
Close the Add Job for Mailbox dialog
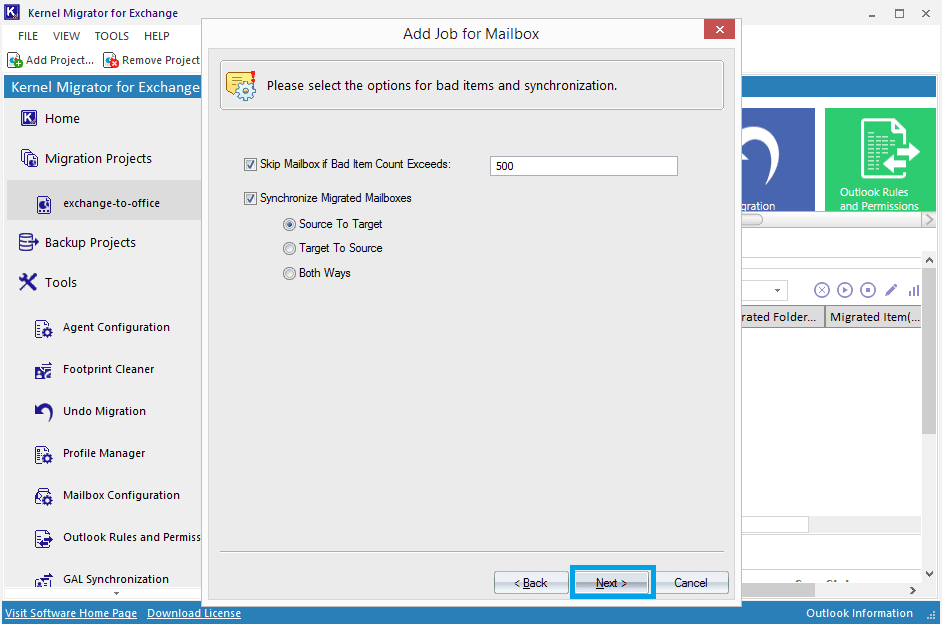pos(719,29)
